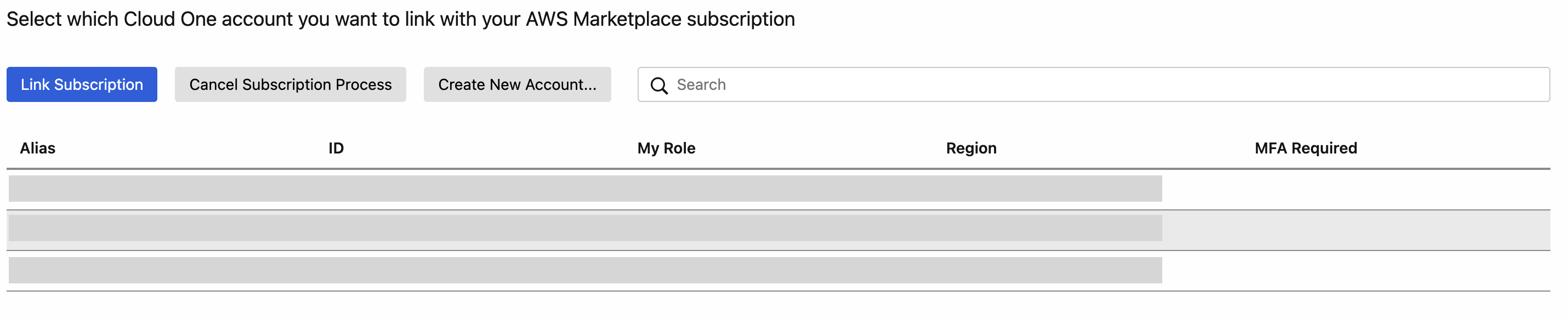The width and height of the screenshot is (1568, 319).
Task: Click MFA Required cell in second row
Action: tap(1339, 230)
